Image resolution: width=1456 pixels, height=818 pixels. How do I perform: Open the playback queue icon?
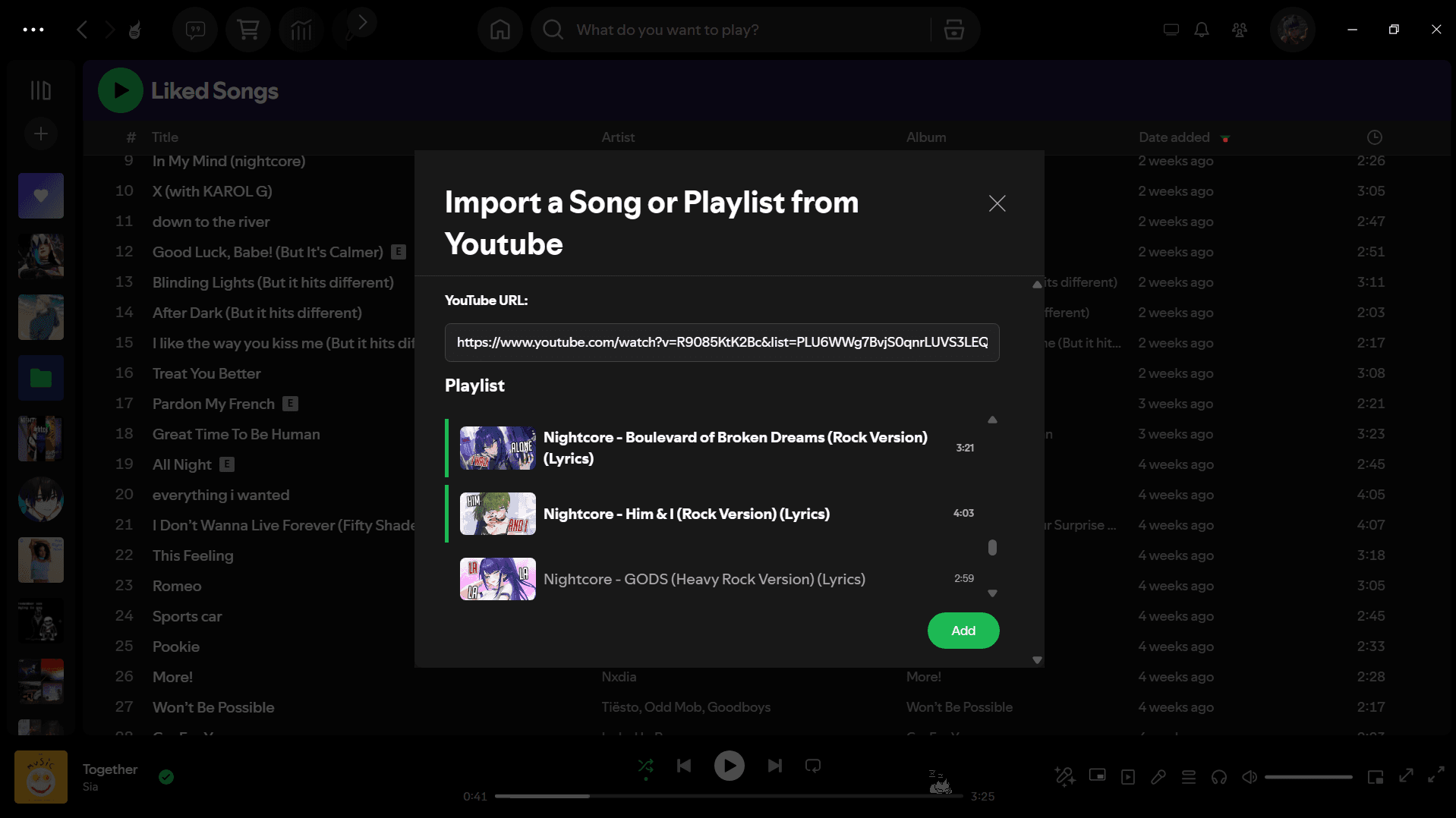pyautogui.click(x=1189, y=777)
